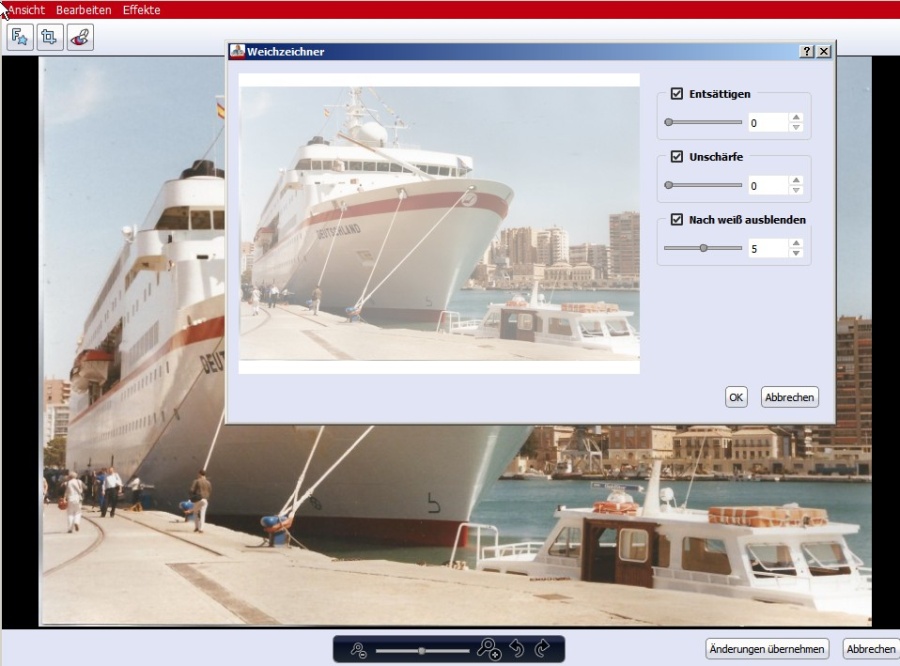Decrease Nach weiß ausblenden value down arrow
The height and width of the screenshot is (666, 900).
(x=796, y=253)
